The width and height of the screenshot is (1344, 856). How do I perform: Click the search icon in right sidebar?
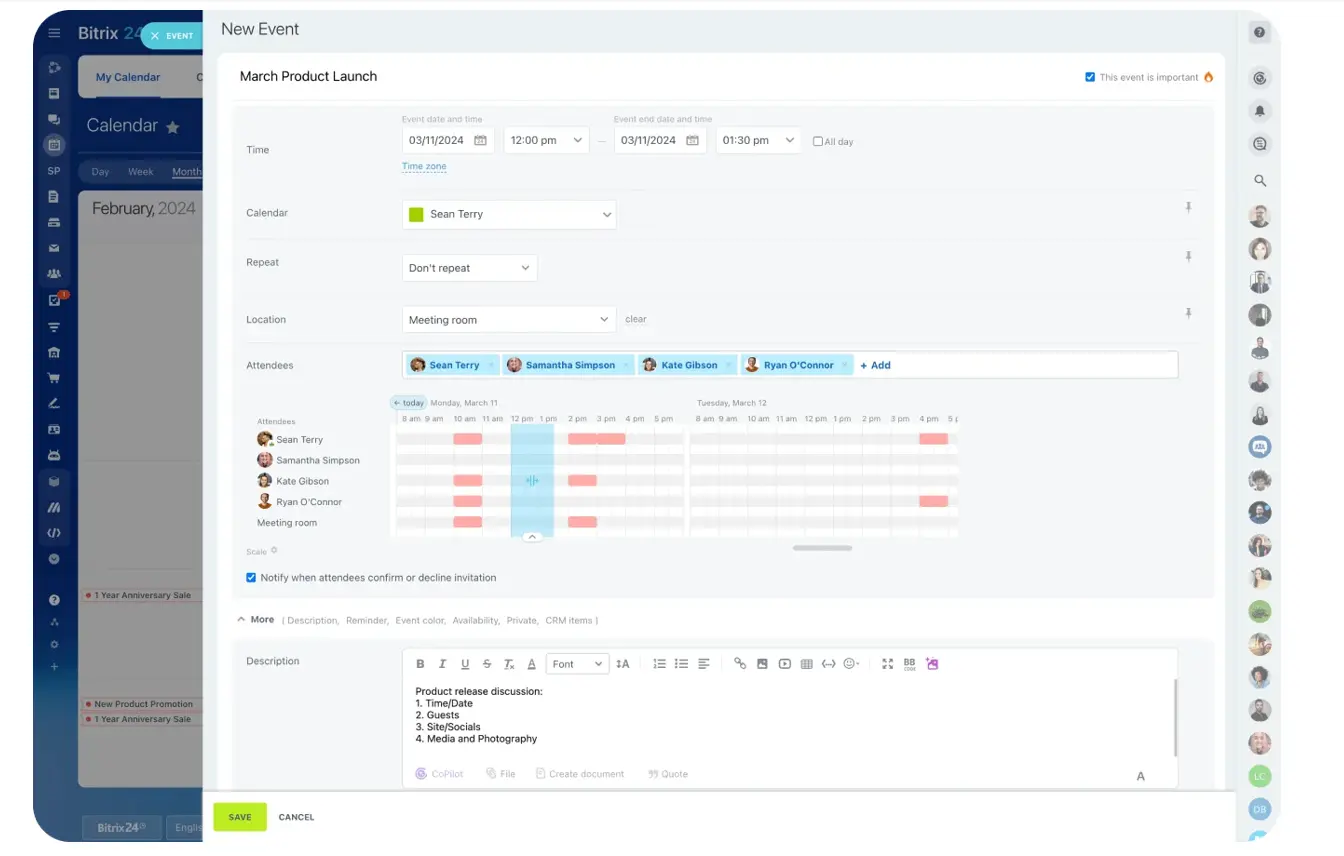point(1260,181)
